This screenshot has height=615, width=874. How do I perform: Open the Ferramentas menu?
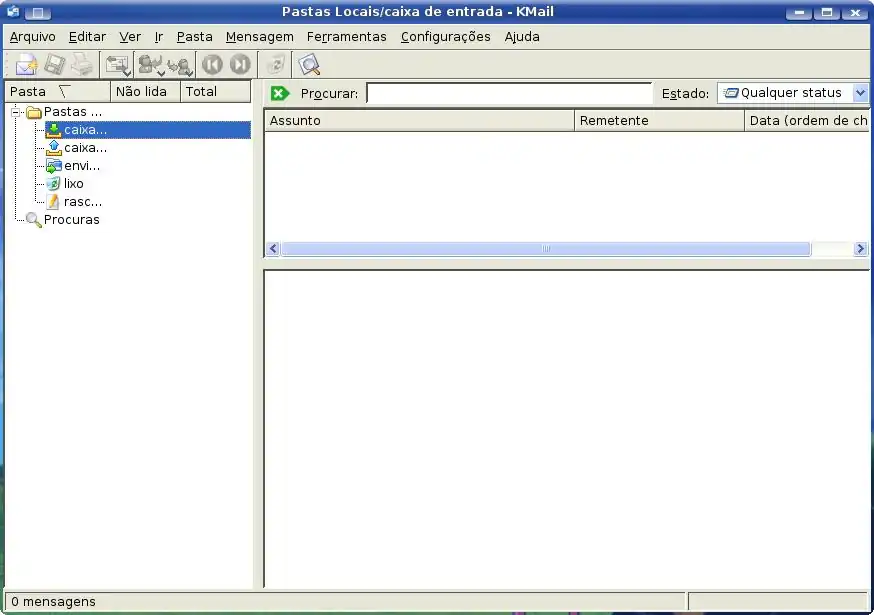(x=346, y=36)
